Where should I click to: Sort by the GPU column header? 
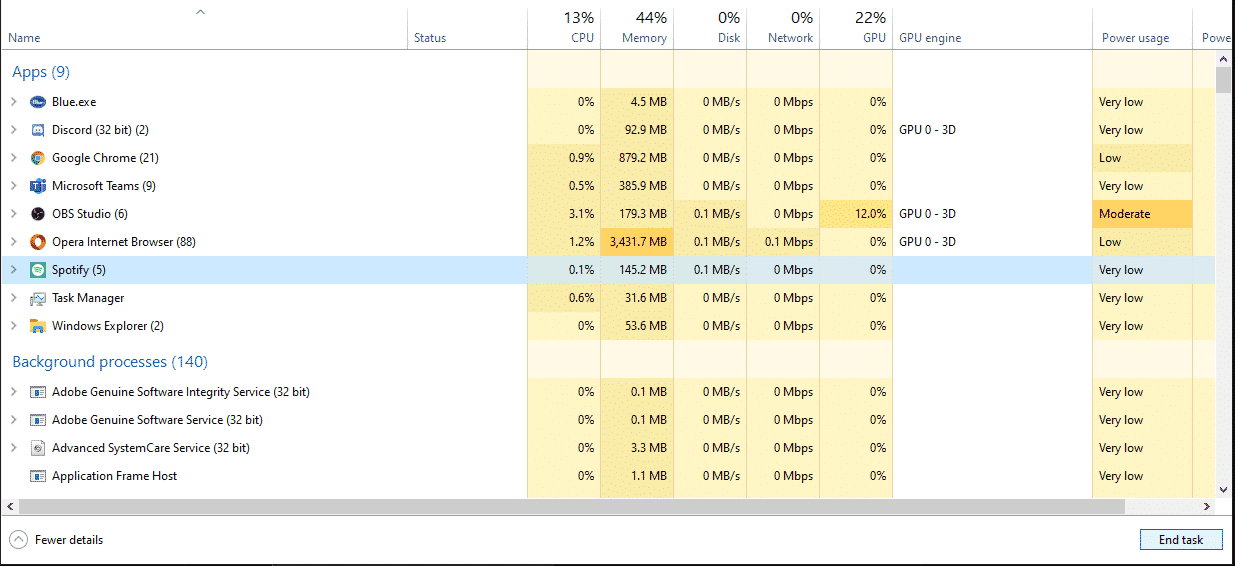click(856, 28)
